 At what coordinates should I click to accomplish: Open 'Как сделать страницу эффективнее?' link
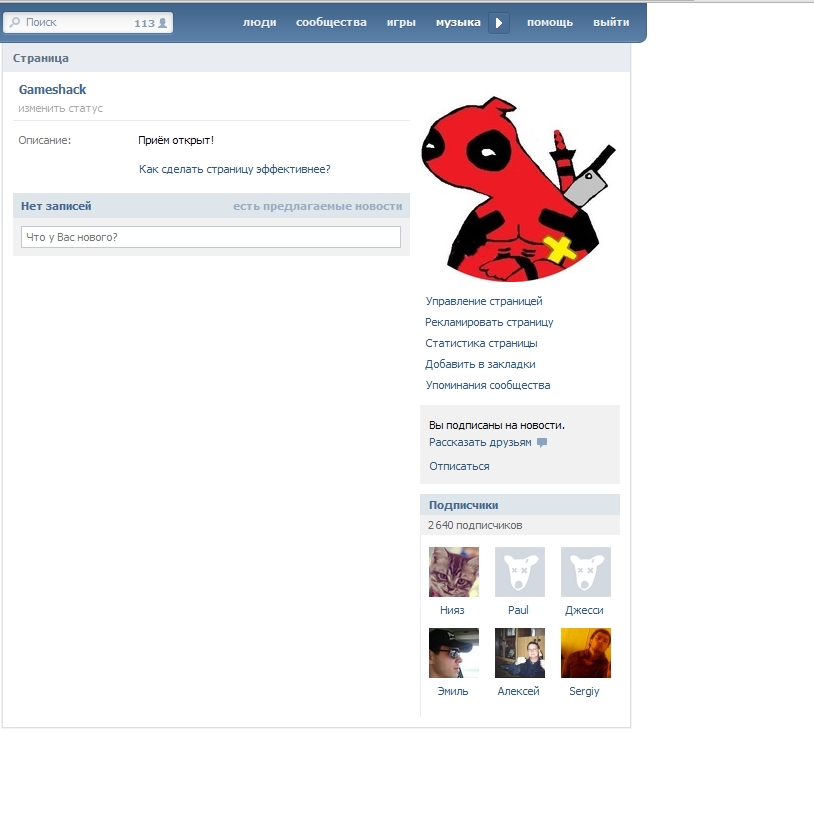tap(234, 169)
